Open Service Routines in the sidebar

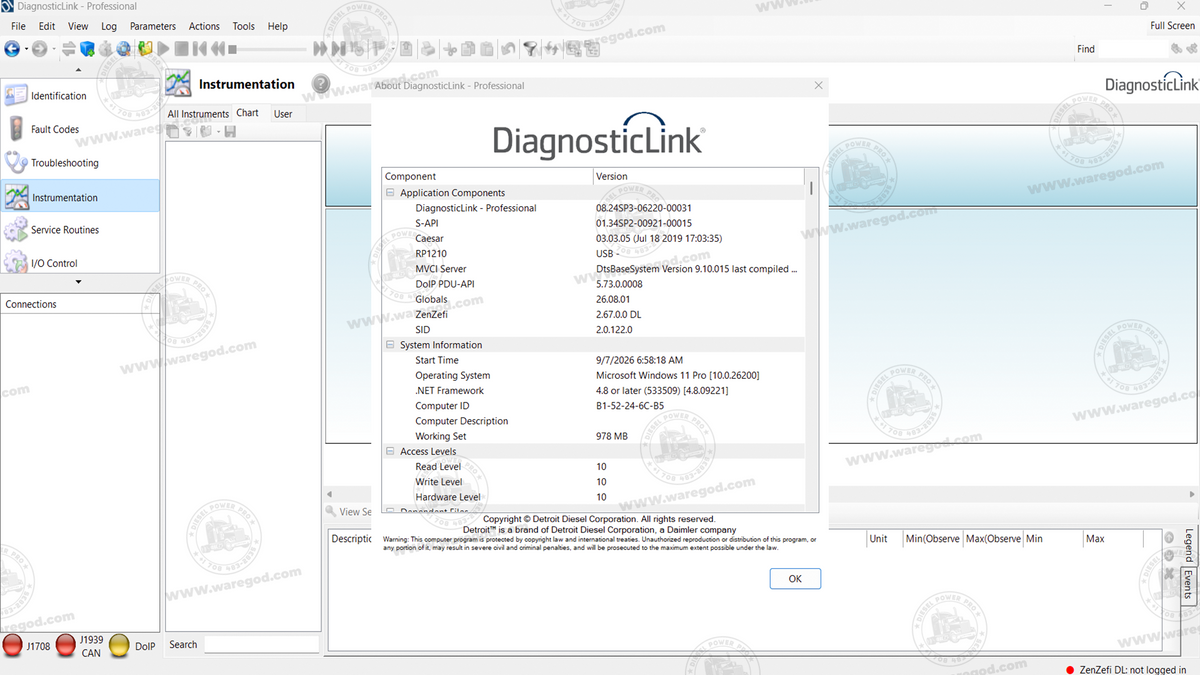(80, 230)
